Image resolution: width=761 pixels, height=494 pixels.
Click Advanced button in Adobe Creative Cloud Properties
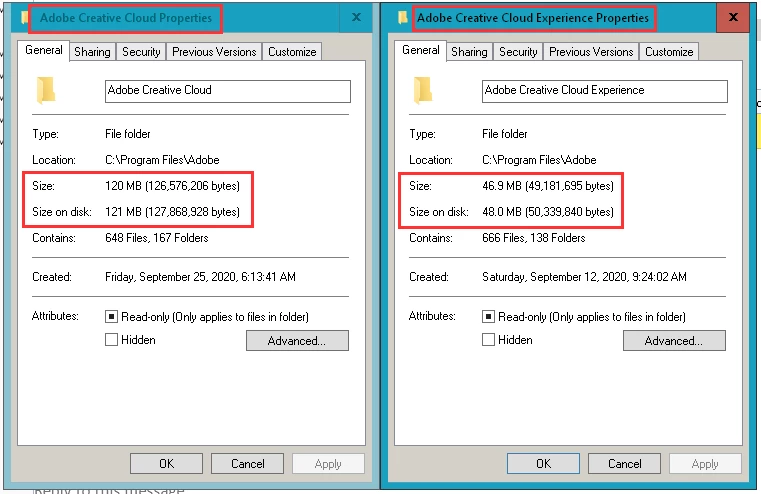click(297, 341)
